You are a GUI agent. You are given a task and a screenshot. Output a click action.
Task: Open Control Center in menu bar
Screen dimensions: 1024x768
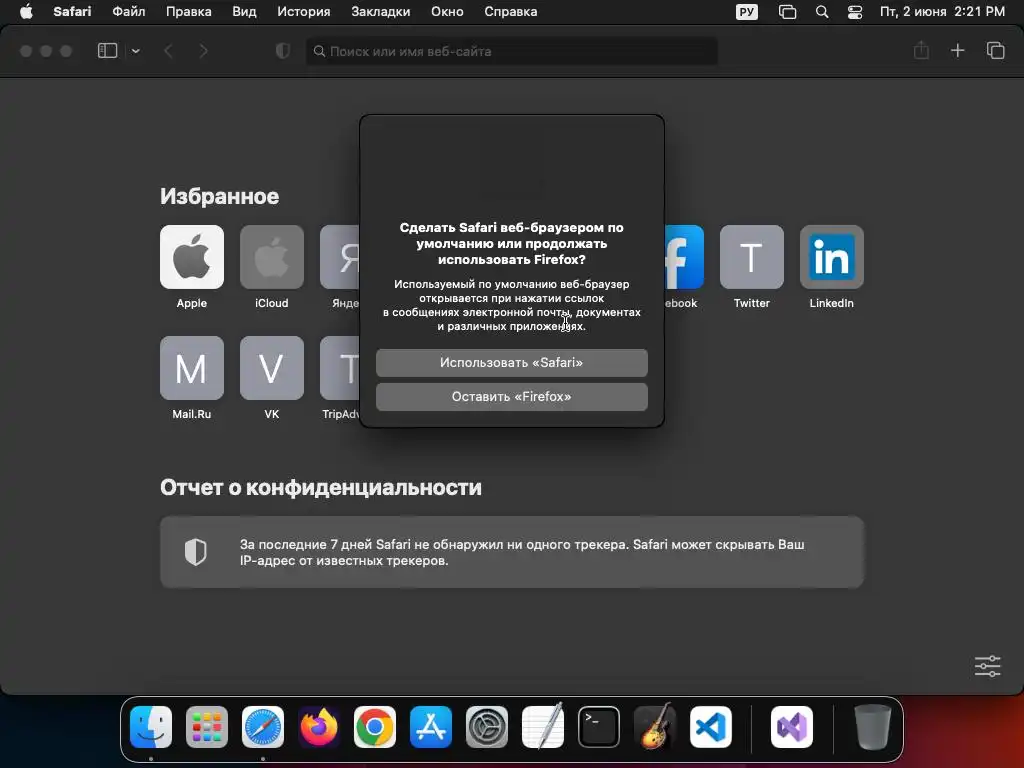pyautogui.click(x=855, y=12)
